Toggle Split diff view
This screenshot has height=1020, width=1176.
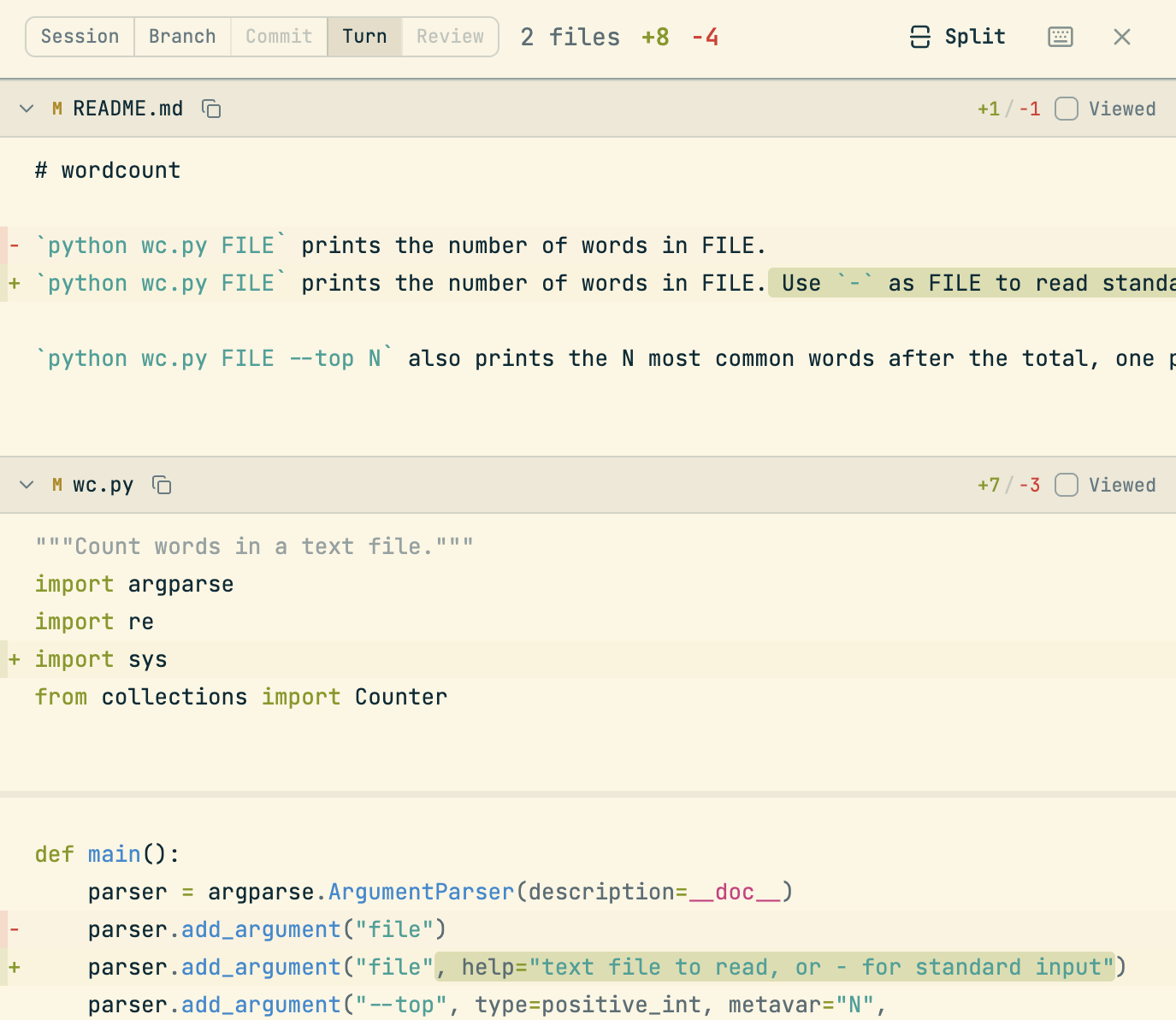click(x=957, y=37)
